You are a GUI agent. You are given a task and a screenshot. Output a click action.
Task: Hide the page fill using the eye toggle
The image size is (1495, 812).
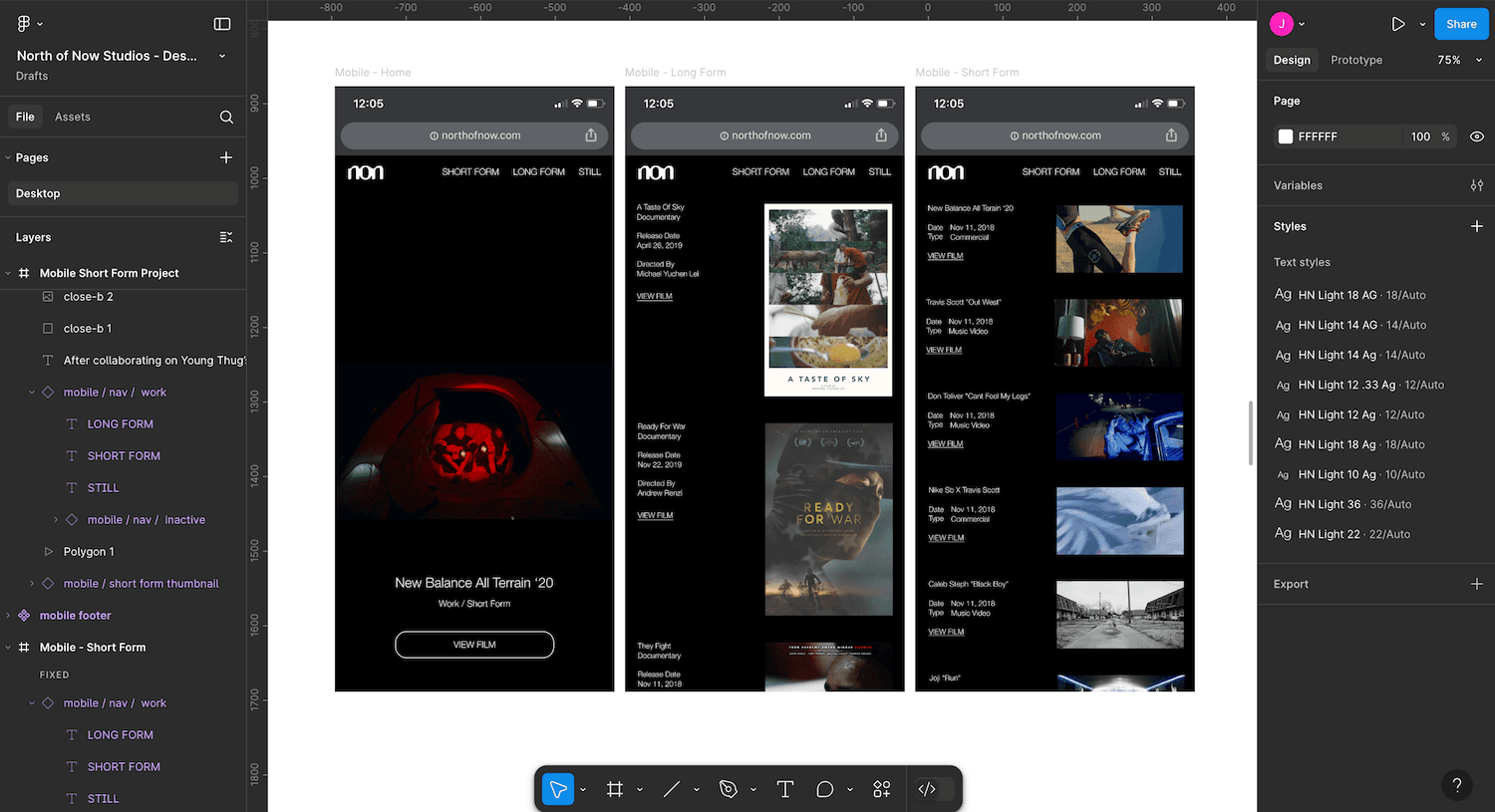(x=1476, y=136)
